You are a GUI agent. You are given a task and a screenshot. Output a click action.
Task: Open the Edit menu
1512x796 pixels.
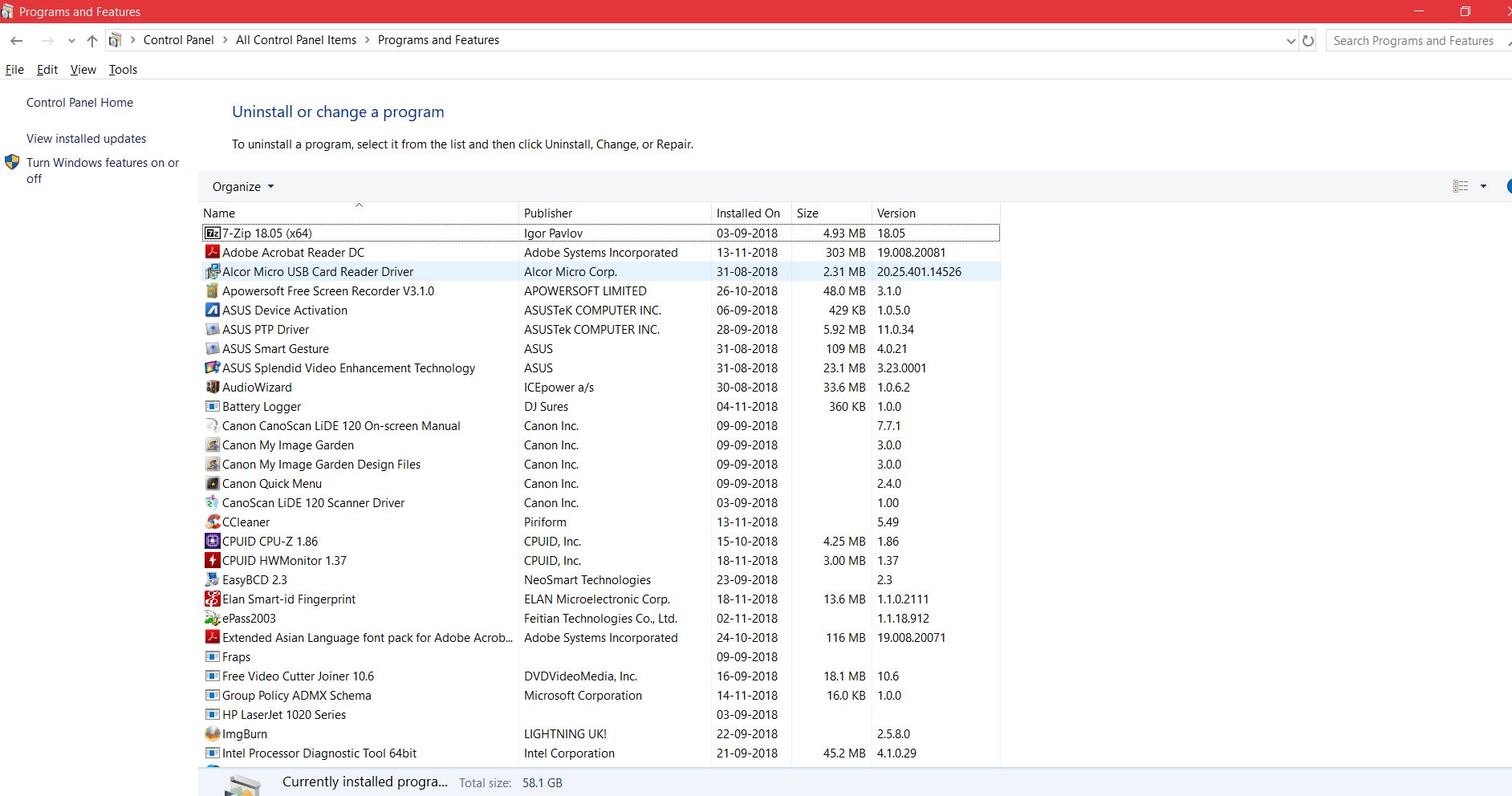click(x=47, y=70)
